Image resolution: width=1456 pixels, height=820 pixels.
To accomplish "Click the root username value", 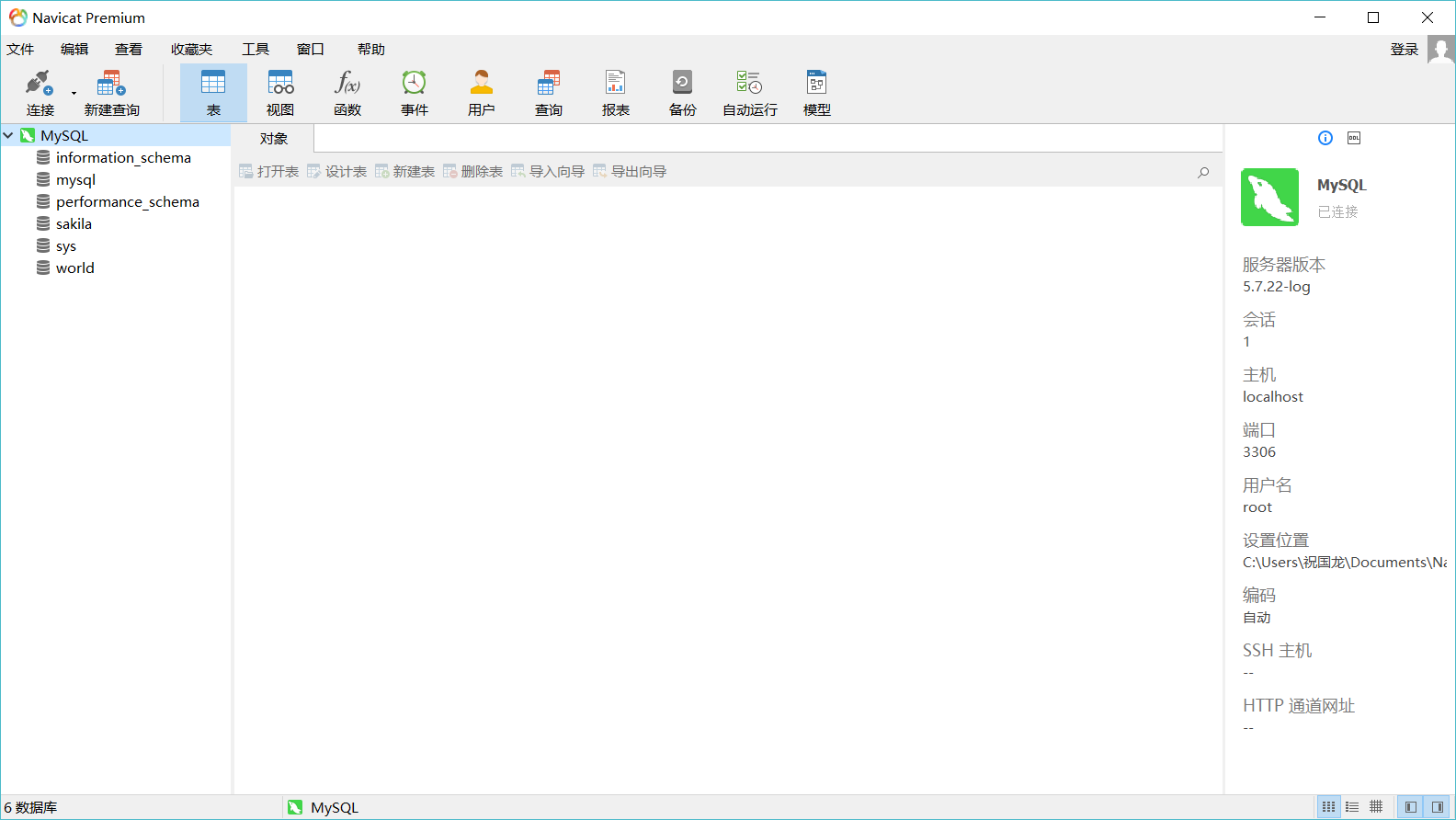I will 1257,507.
